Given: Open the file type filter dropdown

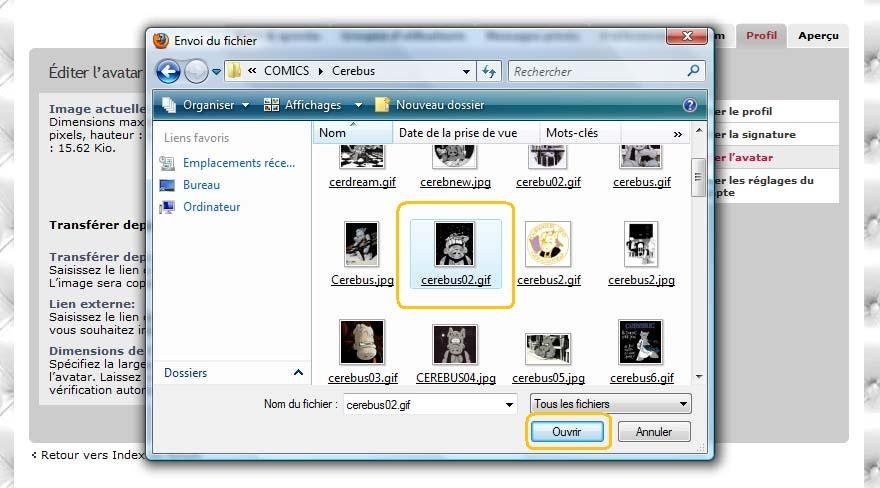Looking at the screenshot, I should (610, 404).
